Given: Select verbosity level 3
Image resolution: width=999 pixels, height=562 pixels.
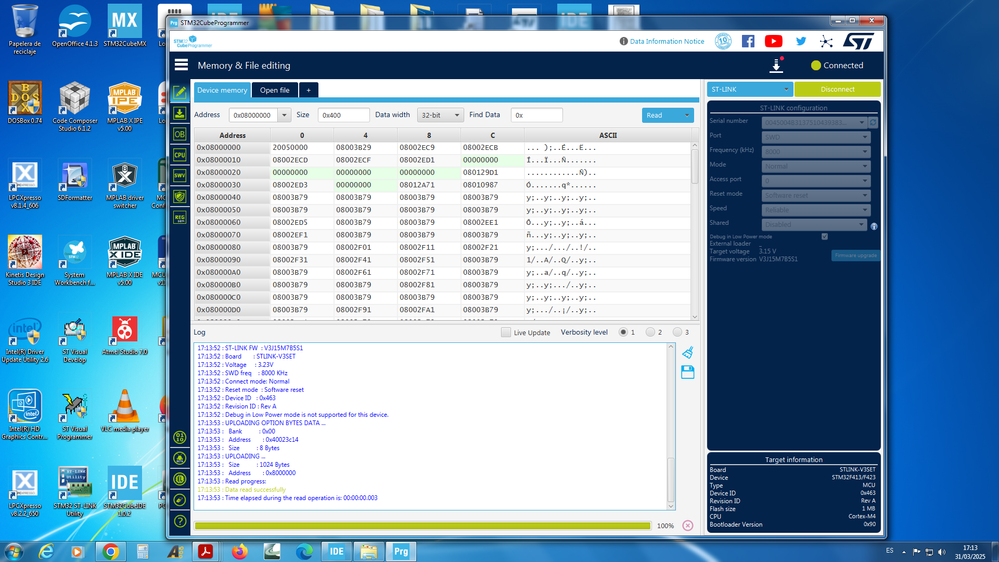Looking at the screenshot, I should click(x=677, y=332).
